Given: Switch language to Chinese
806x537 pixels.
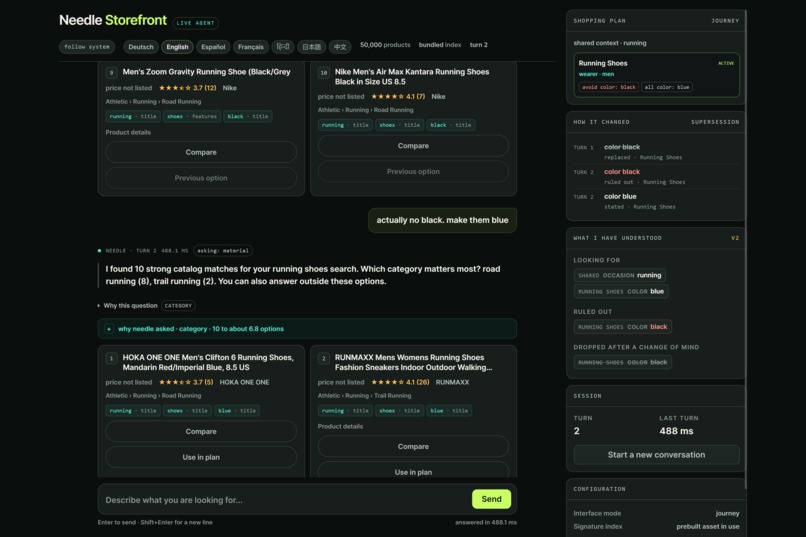Looking at the screenshot, I should (340, 47).
